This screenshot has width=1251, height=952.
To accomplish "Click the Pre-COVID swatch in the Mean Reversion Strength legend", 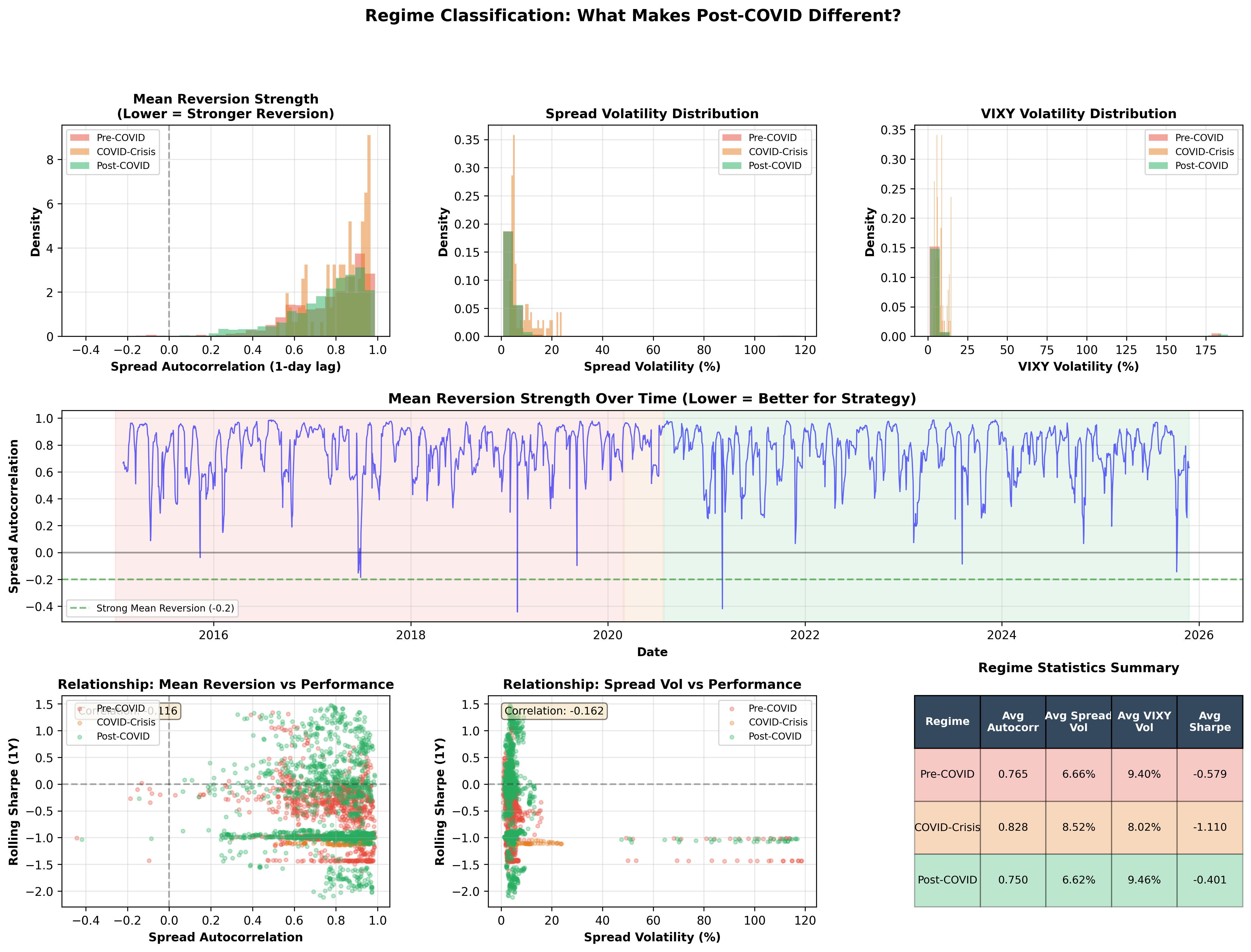I will pyautogui.click(x=79, y=138).
